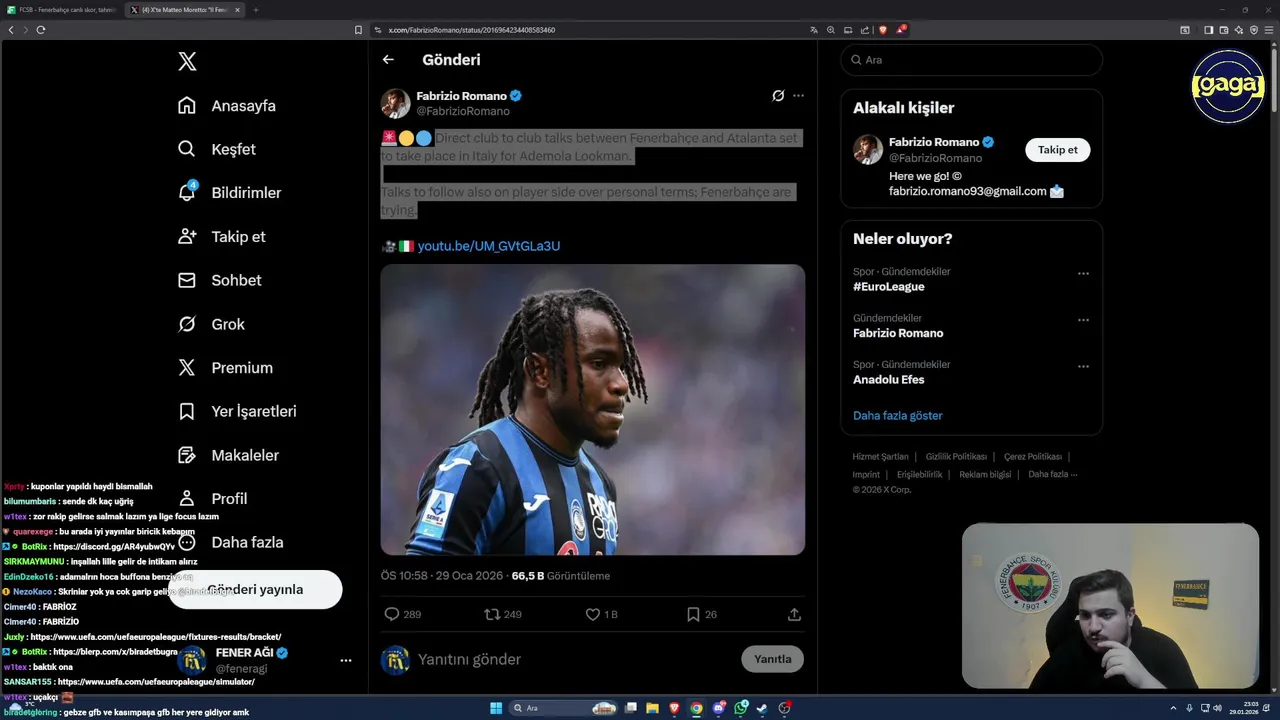Open Sohbet messages
The height and width of the screenshot is (720, 1280).
point(219,280)
